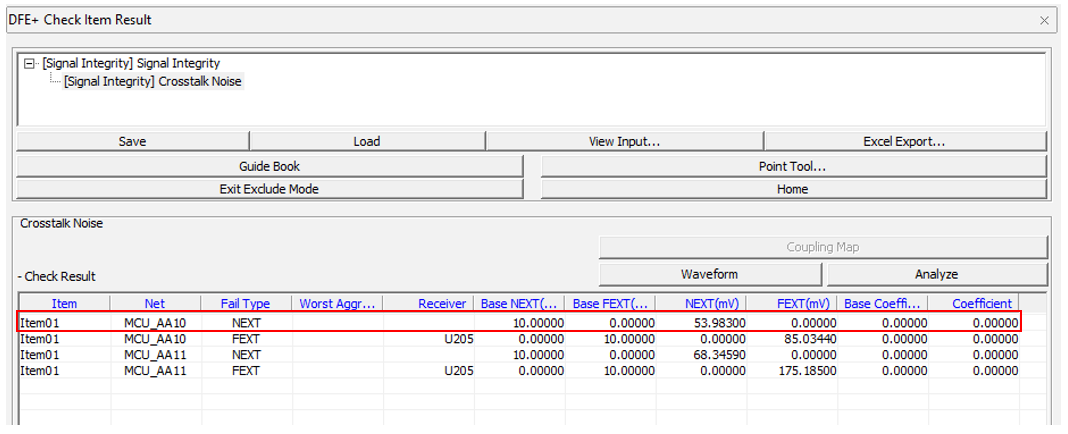Sort by the Fail Type column header

[245, 303]
